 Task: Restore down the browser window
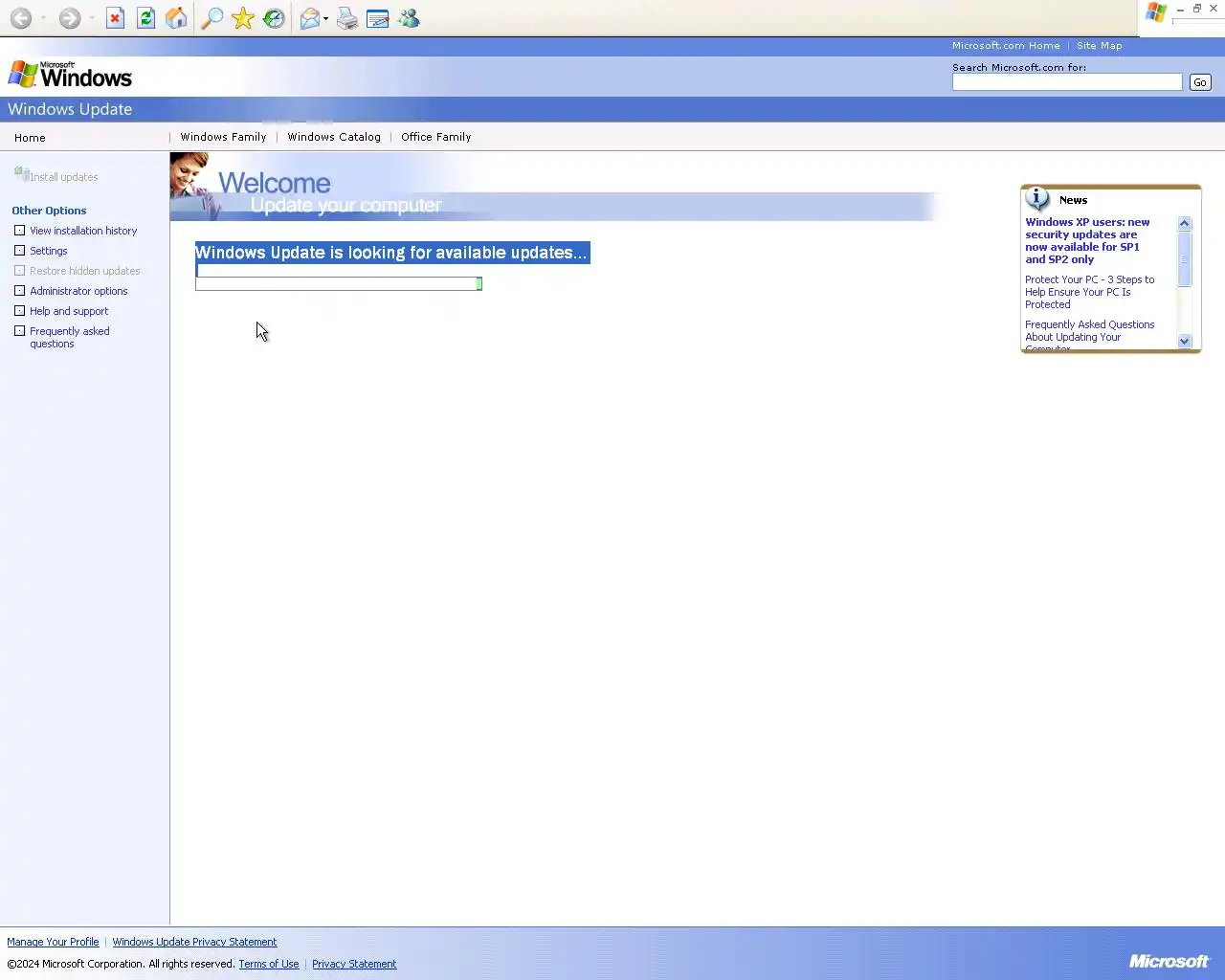point(1196,8)
